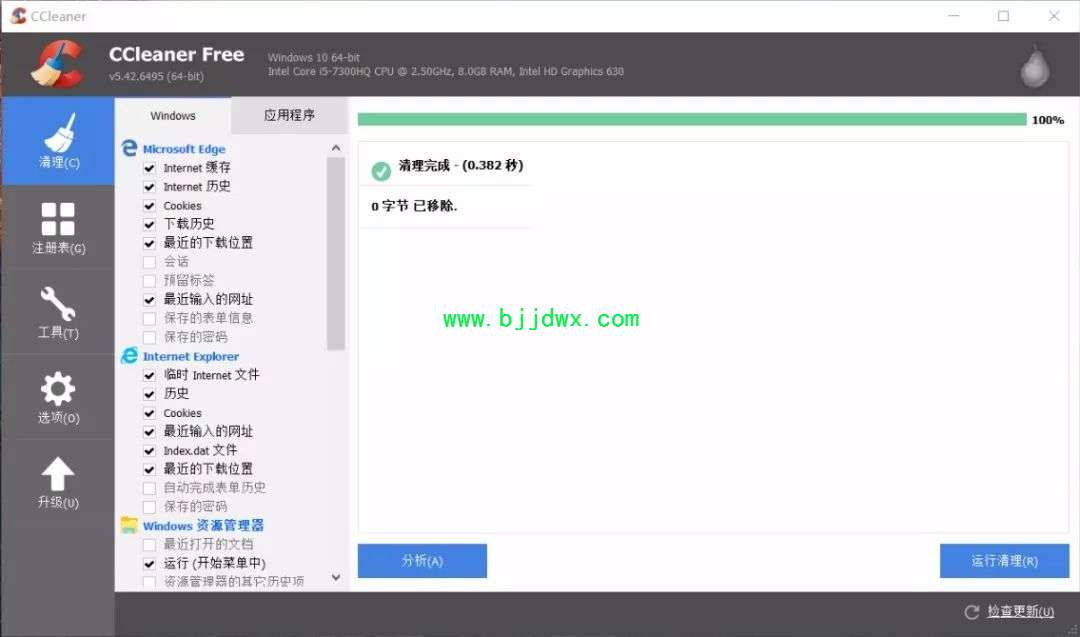
Task: Click the list scroll-up arrow
Action: coord(335,148)
